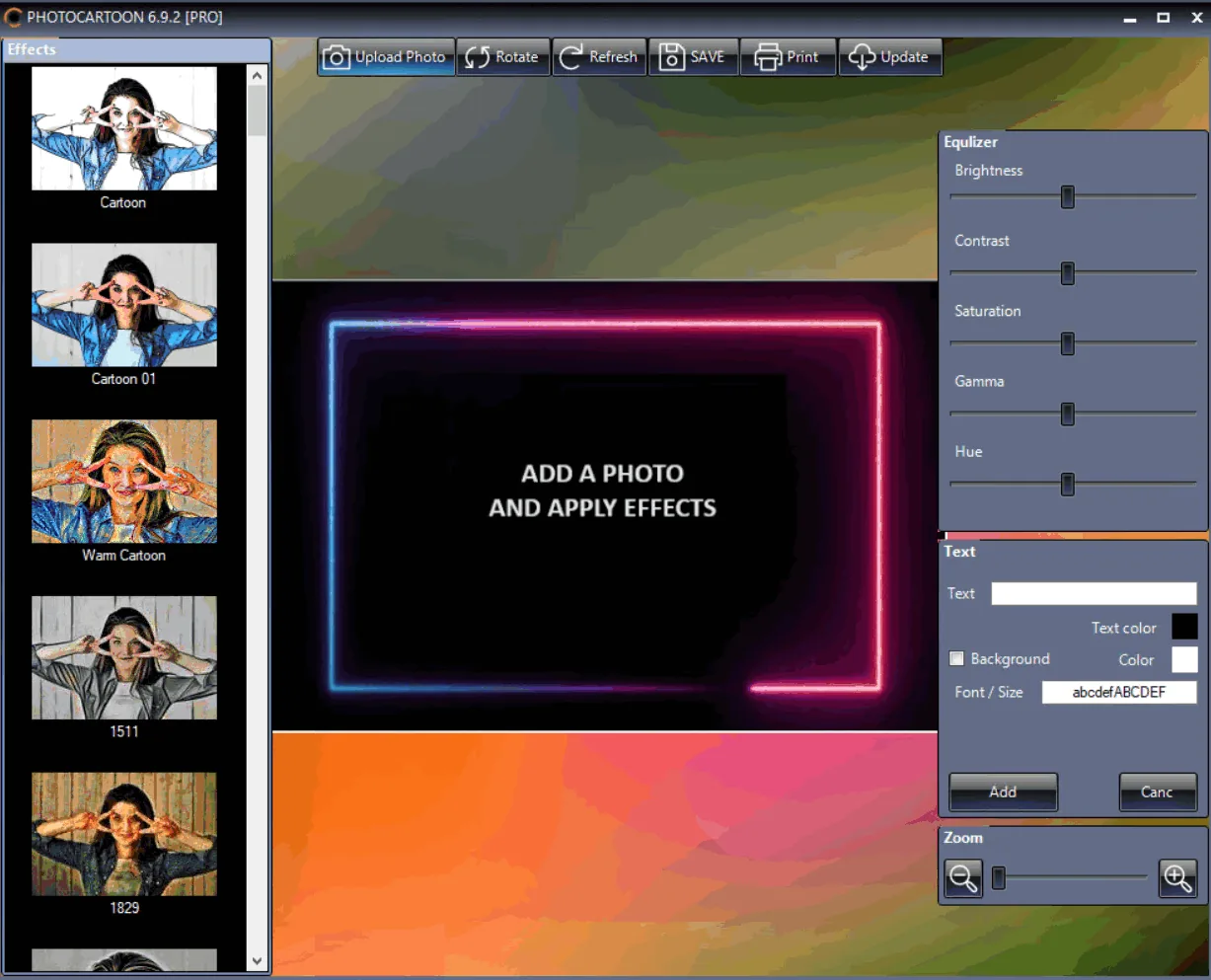
Task: Click the Hue slider handle
Action: pos(1067,485)
